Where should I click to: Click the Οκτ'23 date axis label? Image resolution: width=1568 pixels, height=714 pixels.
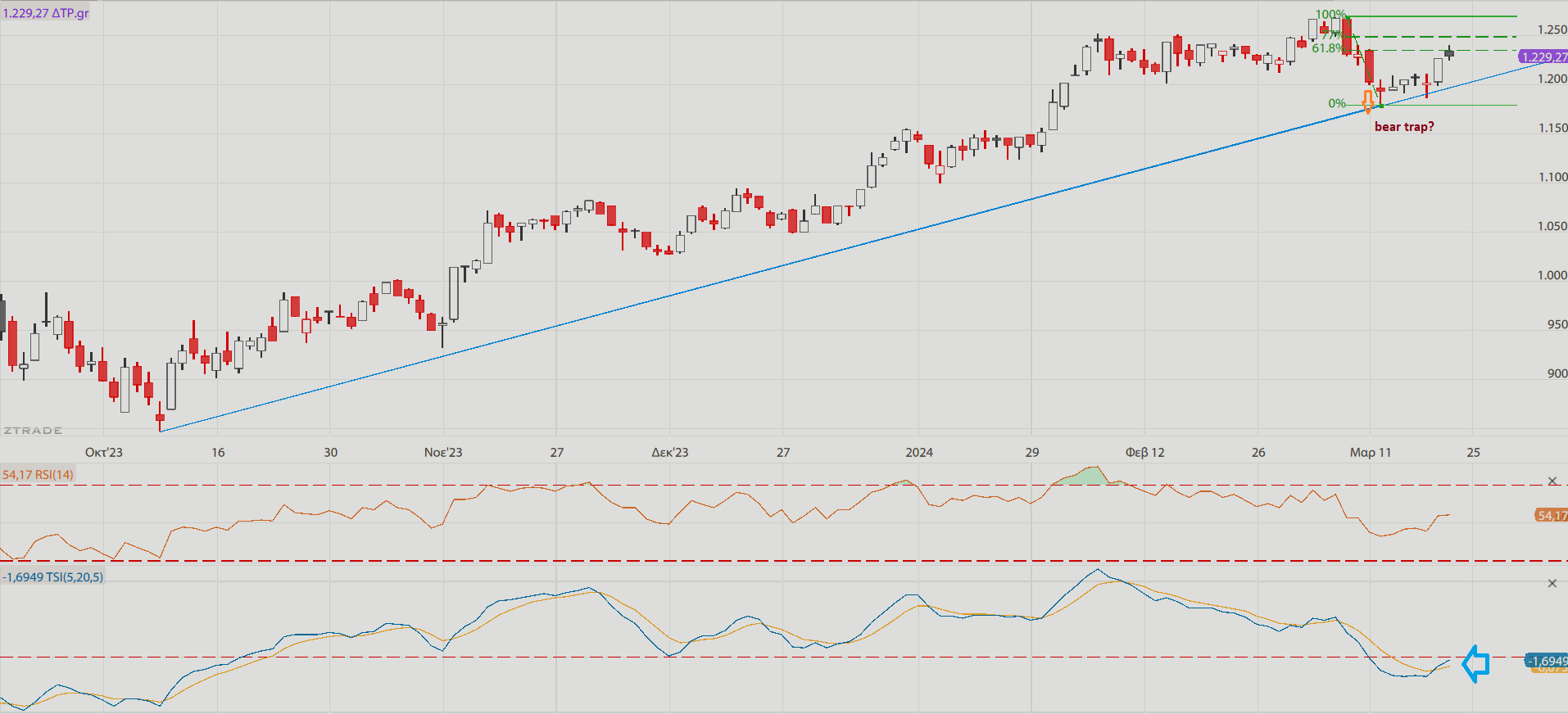tap(104, 452)
